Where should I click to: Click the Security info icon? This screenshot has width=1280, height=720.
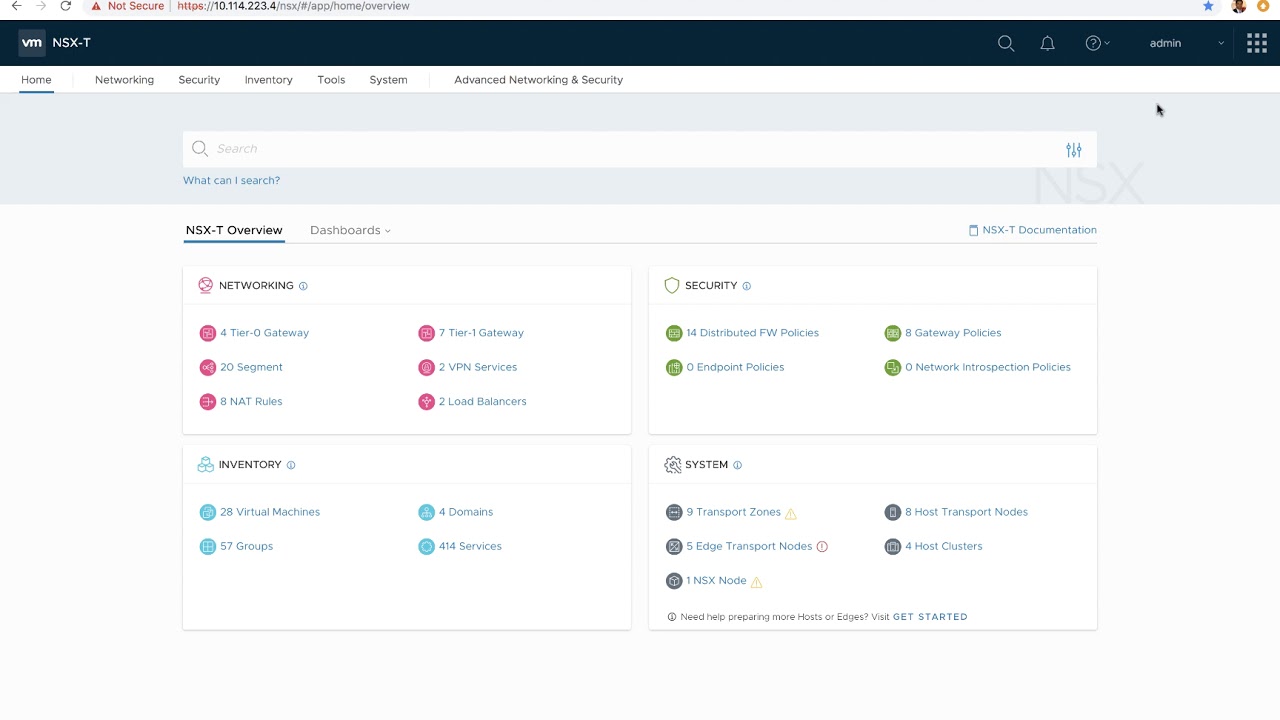746,286
